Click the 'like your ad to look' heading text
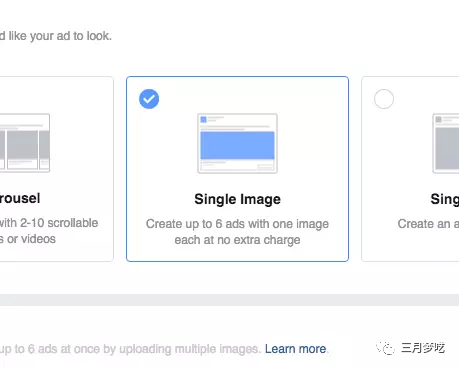This screenshot has width=459, height=368. point(56,36)
